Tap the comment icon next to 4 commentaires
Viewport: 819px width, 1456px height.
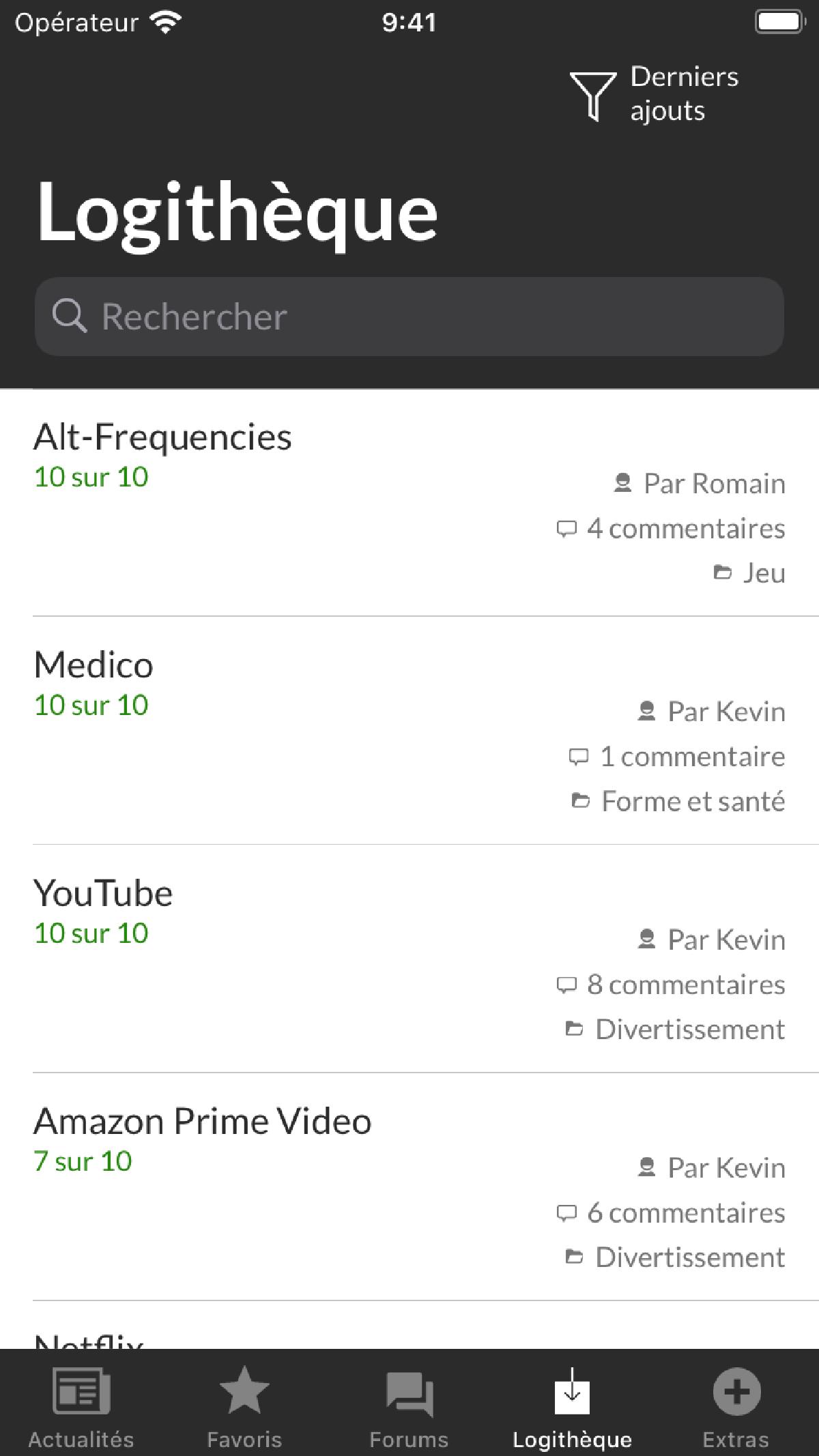(566, 529)
